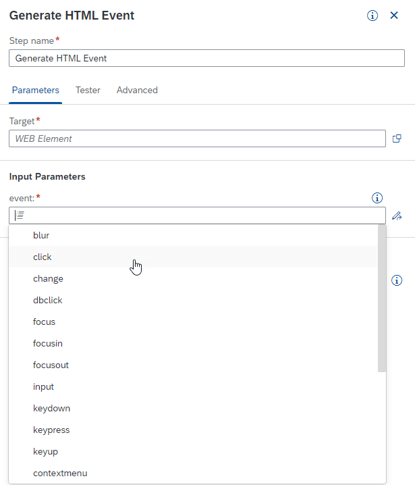Switch to the Tester tab
415x485 pixels.
pos(88,90)
